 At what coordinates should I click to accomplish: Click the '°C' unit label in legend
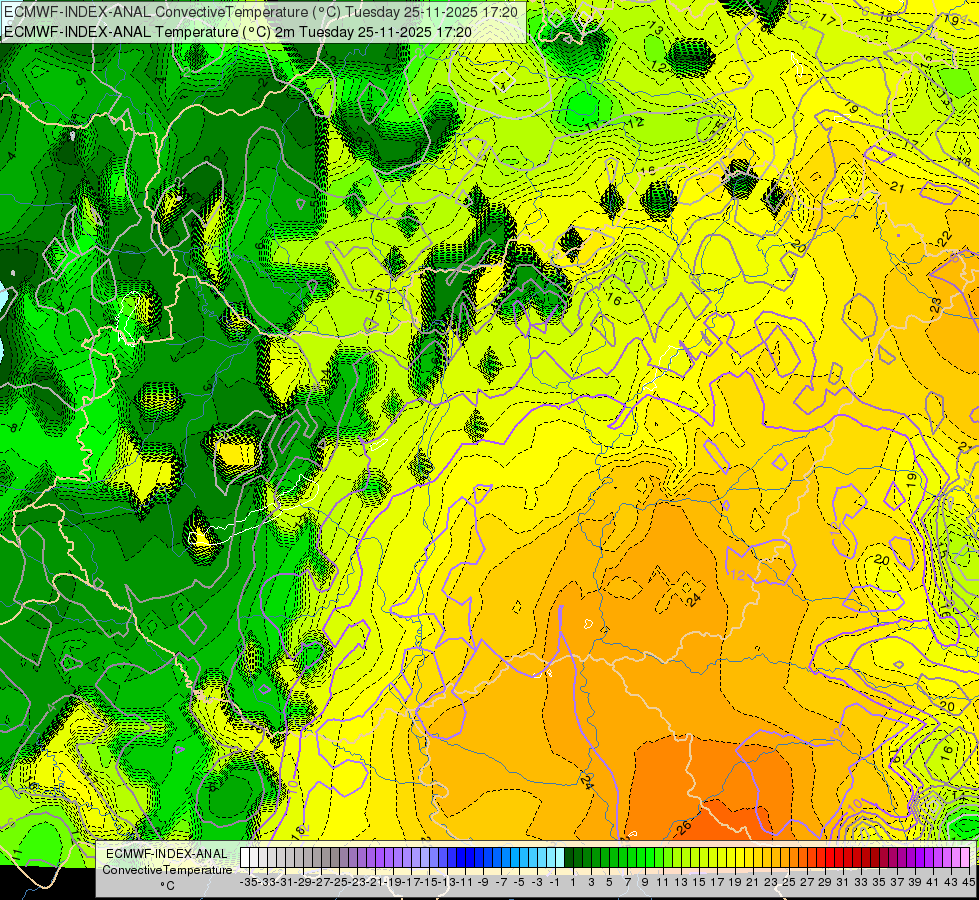pos(167,886)
